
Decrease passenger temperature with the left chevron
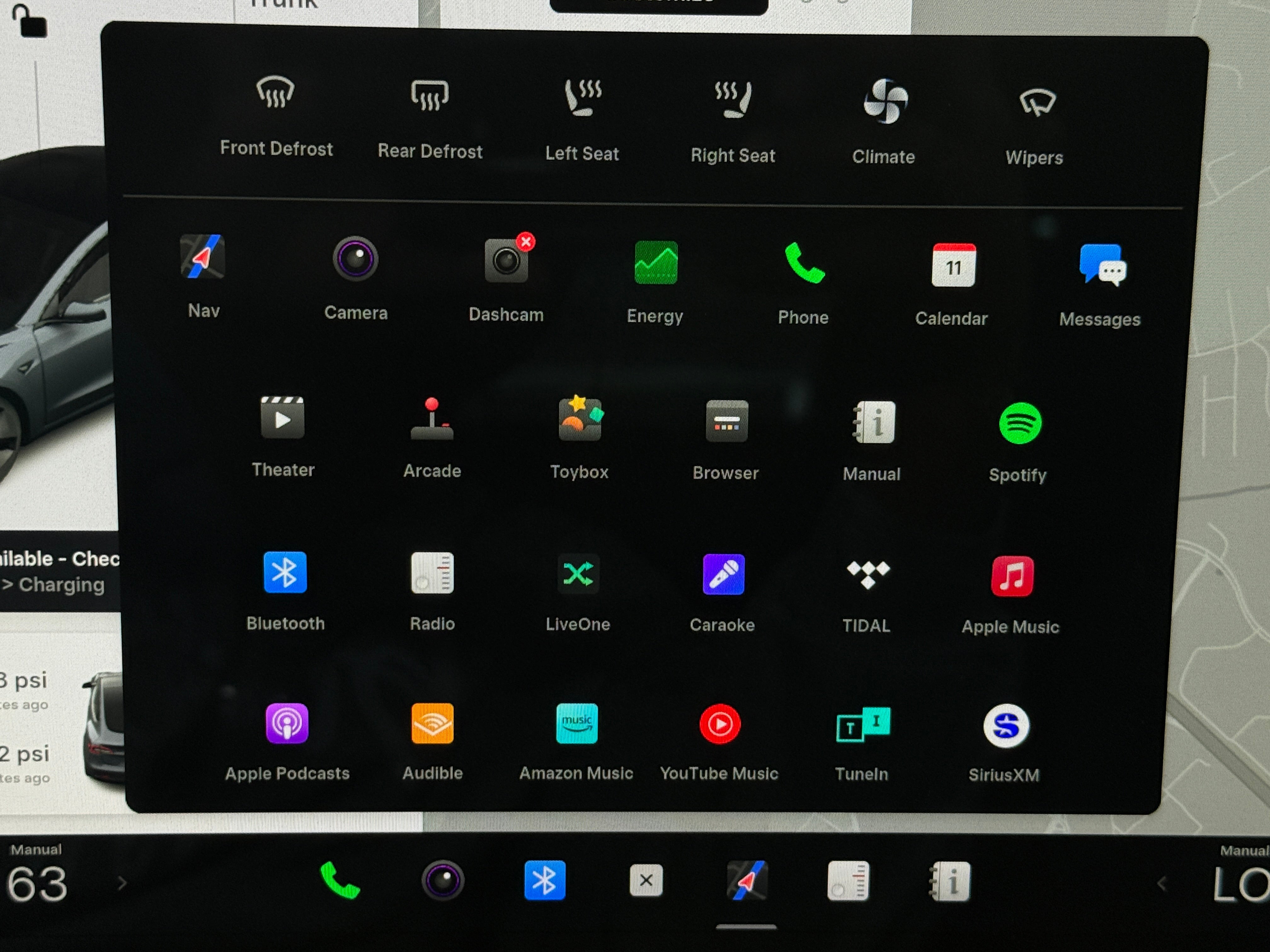[1162, 884]
